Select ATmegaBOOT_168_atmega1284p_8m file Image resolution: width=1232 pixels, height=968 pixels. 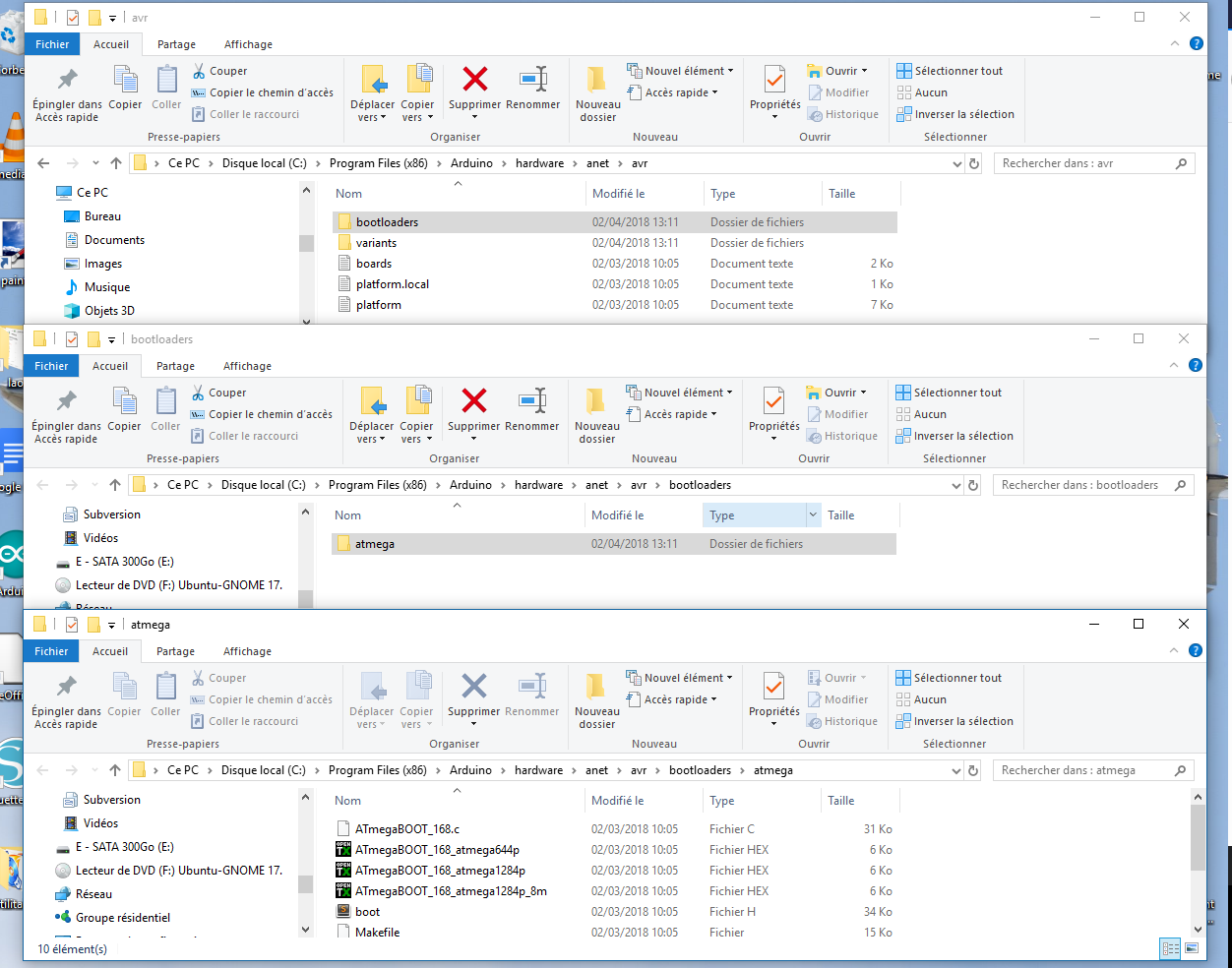[614, 891]
